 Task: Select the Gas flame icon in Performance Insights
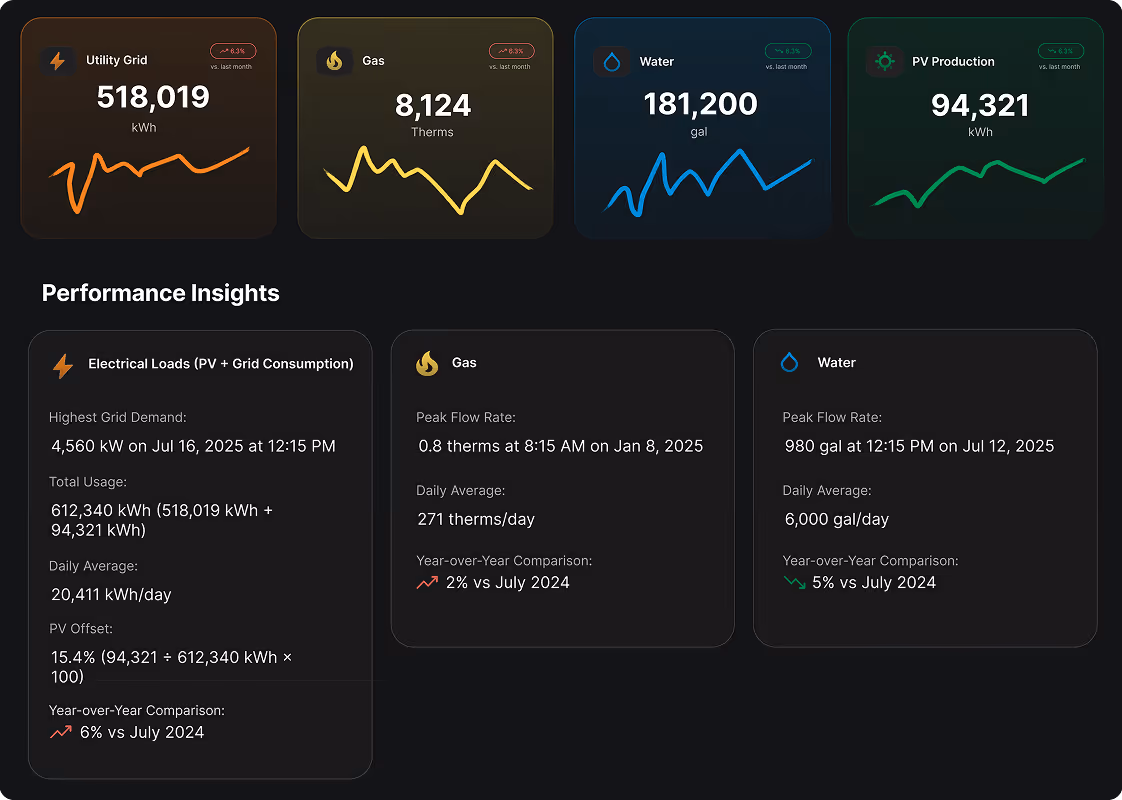tap(426, 363)
